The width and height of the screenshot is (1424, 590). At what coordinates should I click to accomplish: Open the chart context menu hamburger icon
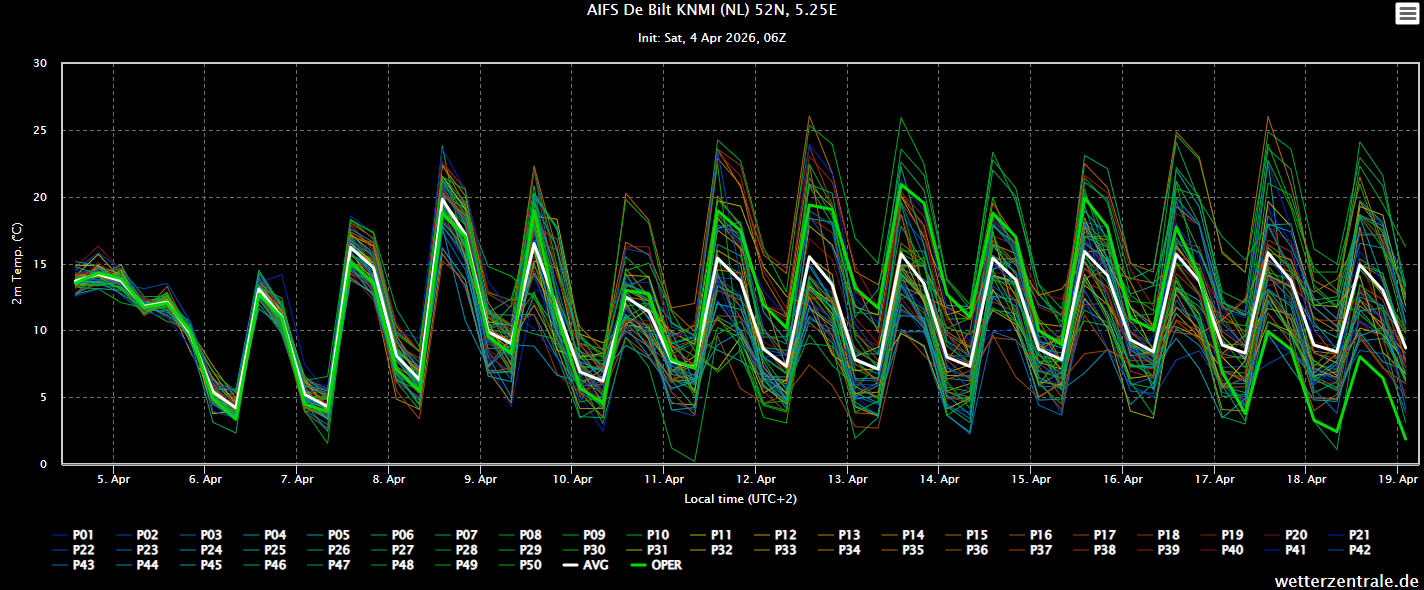pos(1407,13)
